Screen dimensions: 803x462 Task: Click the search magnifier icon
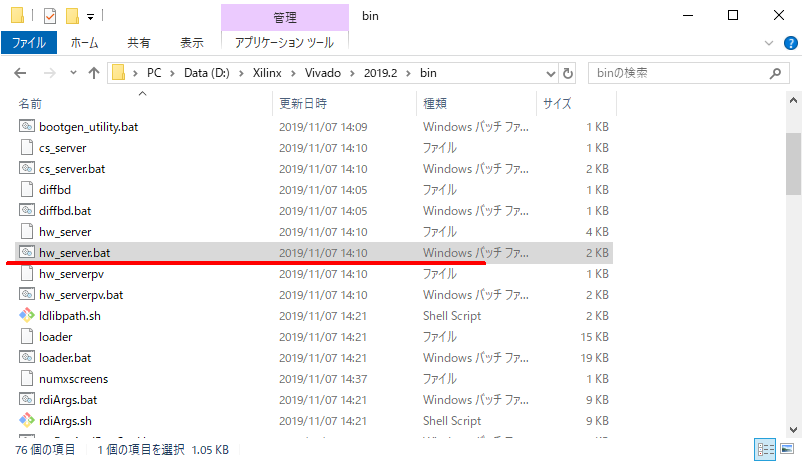click(x=775, y=73)
